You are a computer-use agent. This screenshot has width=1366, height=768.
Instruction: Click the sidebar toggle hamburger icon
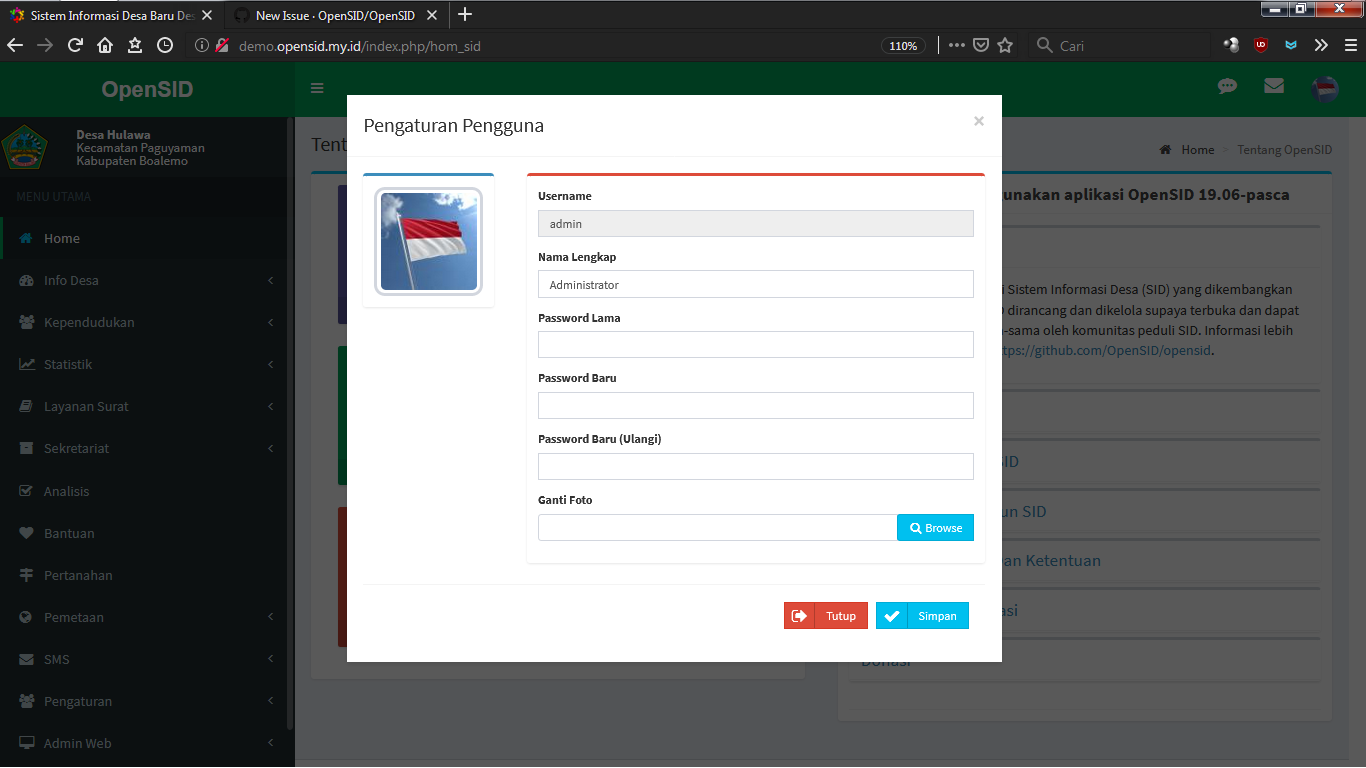pyautogui.click(x=316, y=88)
